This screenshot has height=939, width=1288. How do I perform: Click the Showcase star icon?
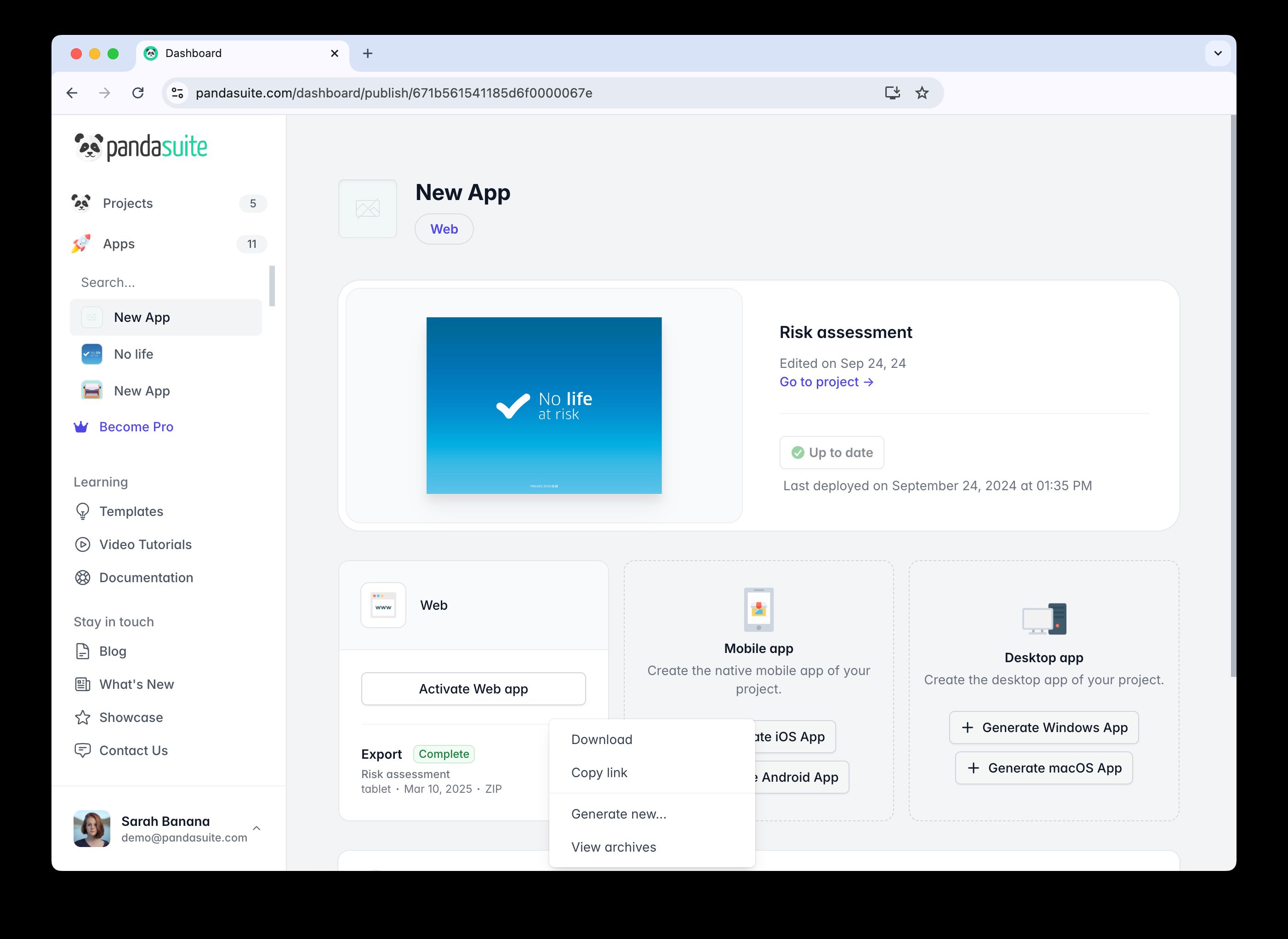tap(83, 717)
